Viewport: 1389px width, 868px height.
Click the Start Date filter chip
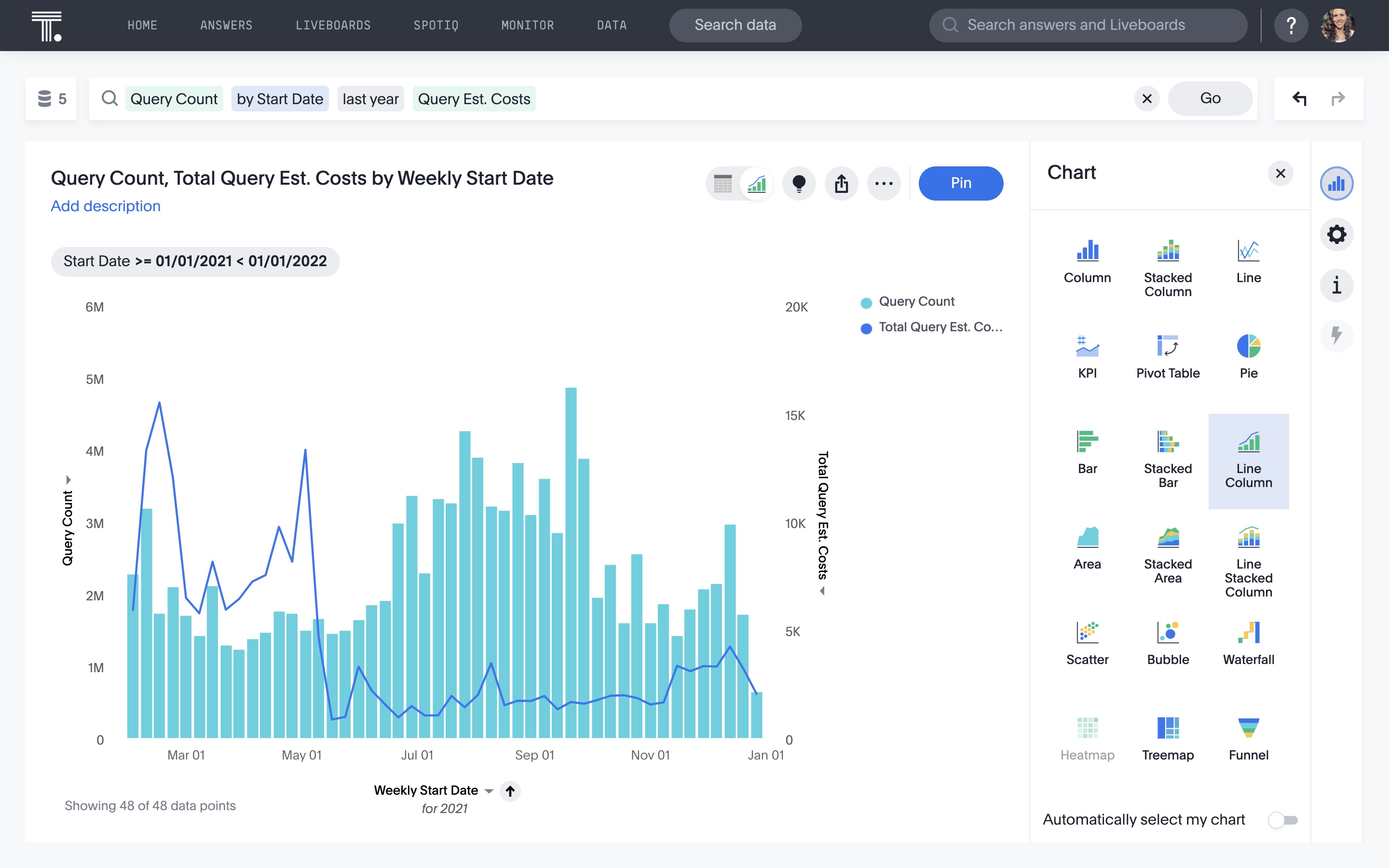tap(195, 262)
